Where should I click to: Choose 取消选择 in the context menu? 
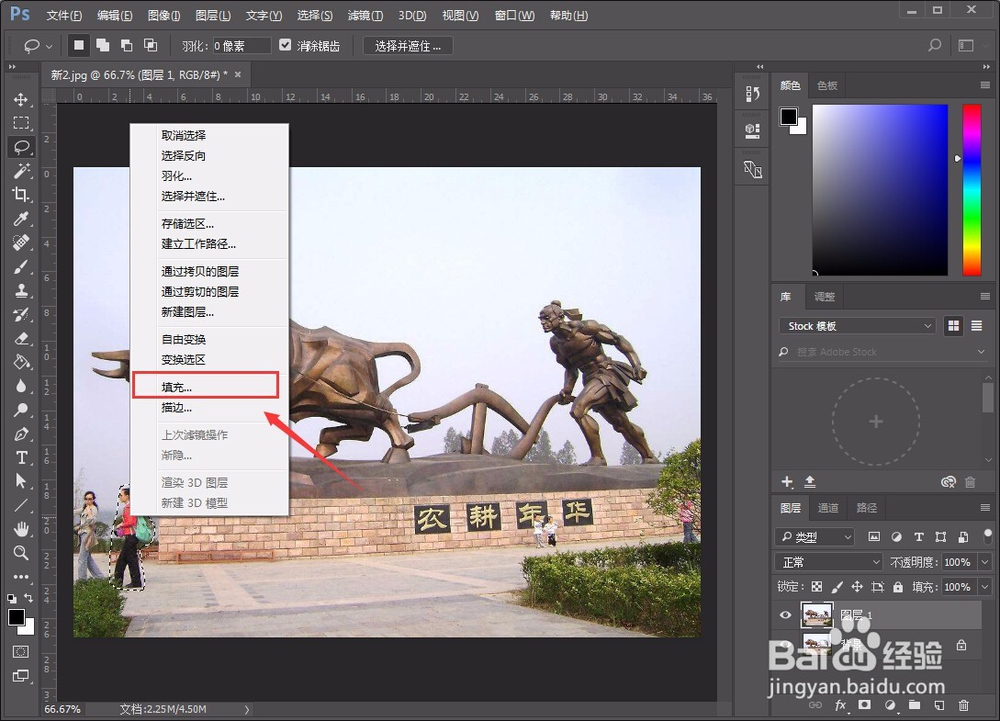(x=184, y=135)
